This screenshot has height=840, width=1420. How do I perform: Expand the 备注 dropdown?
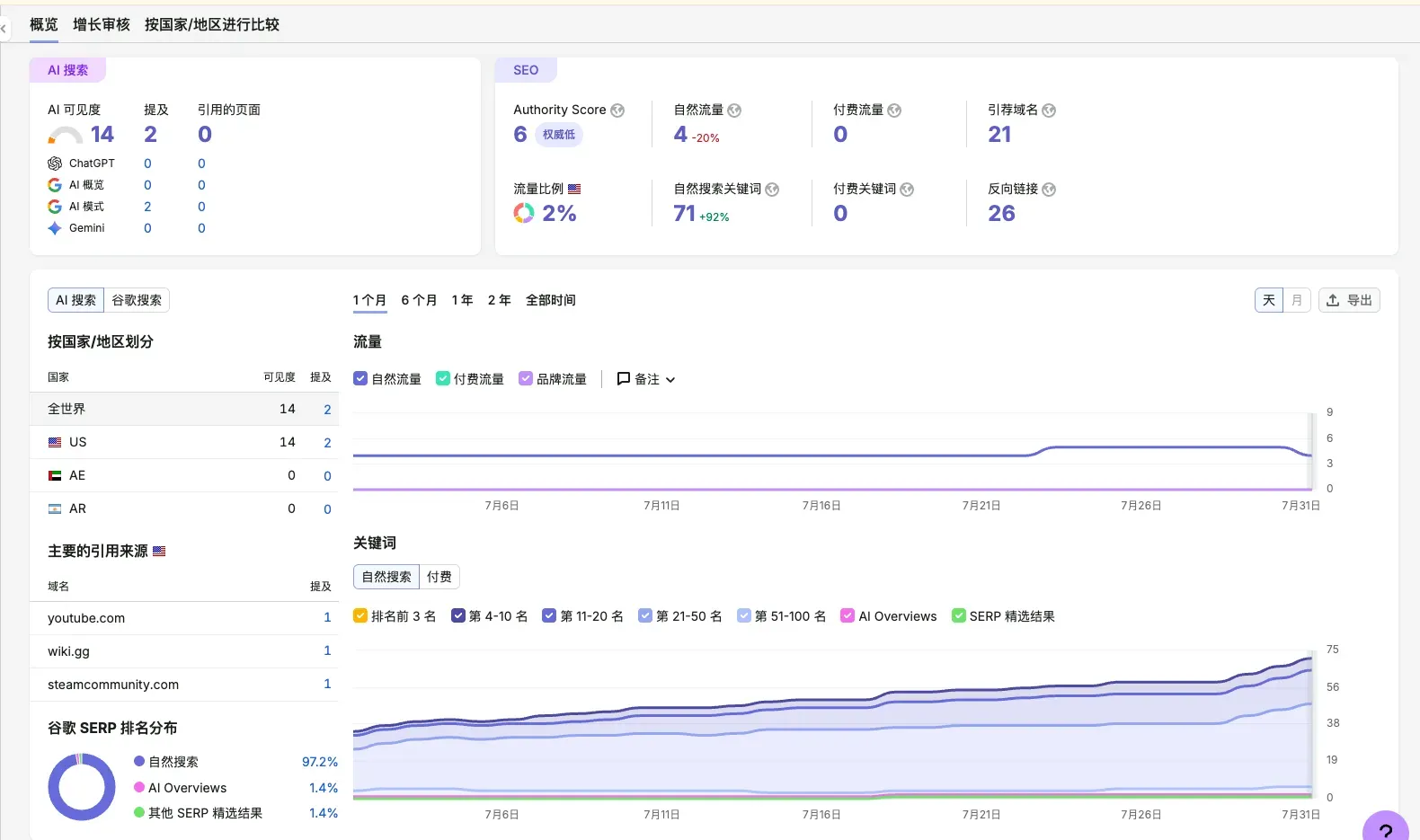click(x=646, y=379)
